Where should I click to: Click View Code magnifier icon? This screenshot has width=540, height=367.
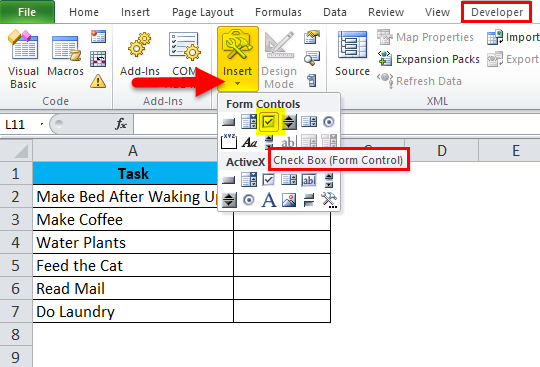(x=312, y=59)
